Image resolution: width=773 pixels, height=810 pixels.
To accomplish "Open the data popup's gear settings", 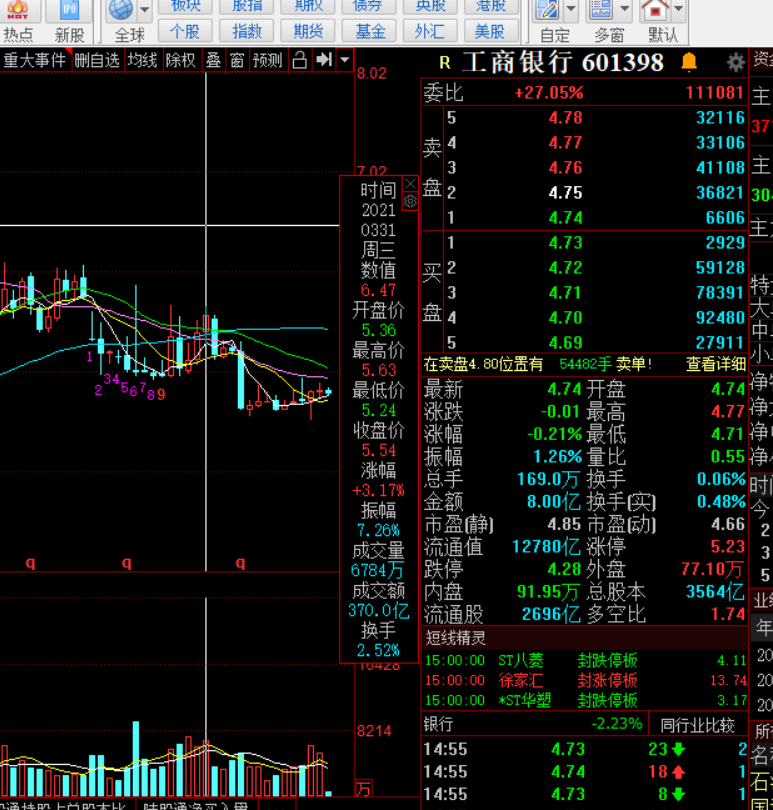I will point(410,201).
